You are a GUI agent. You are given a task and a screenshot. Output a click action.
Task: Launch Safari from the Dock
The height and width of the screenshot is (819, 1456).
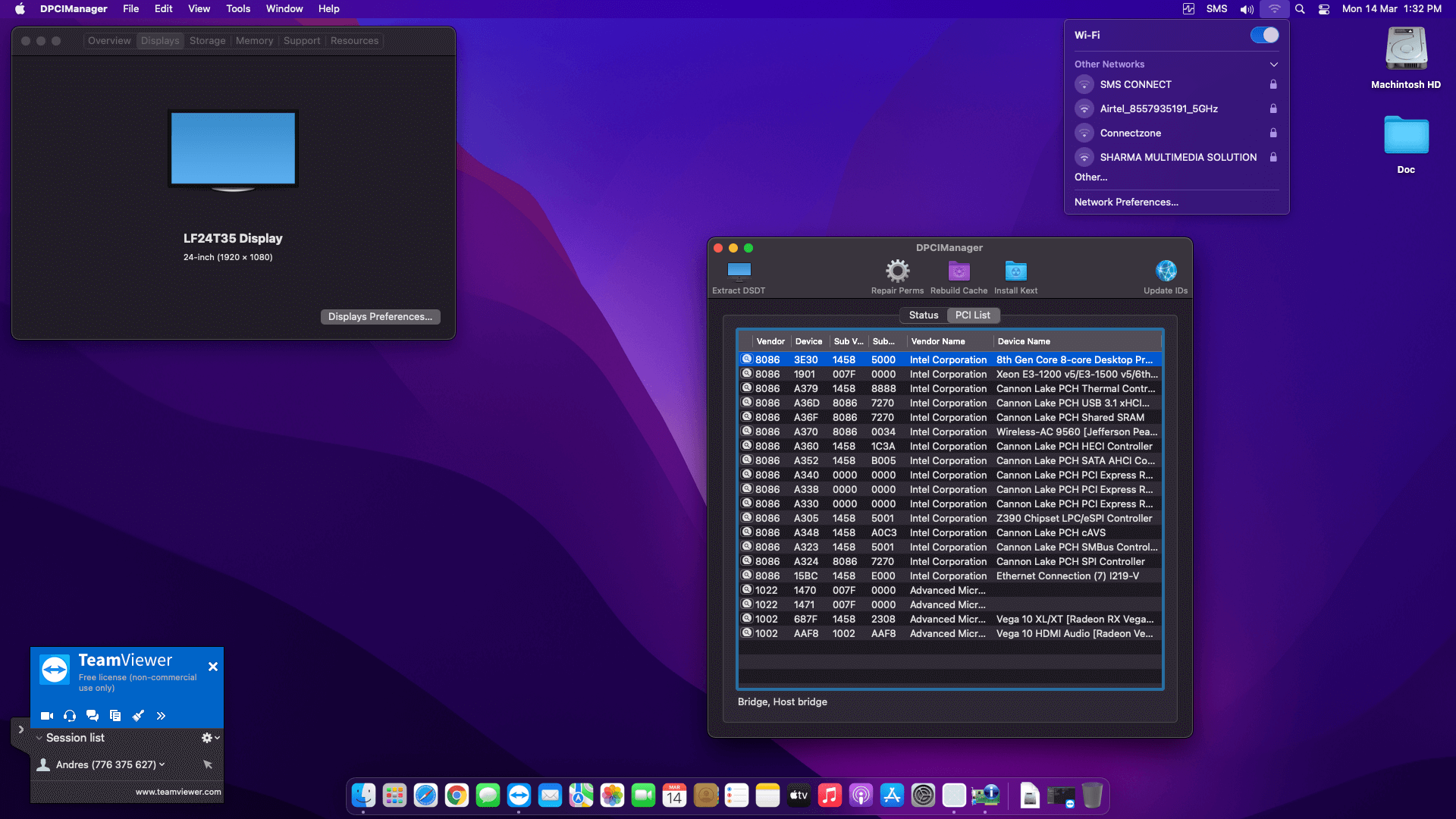[x=425, y=795]
